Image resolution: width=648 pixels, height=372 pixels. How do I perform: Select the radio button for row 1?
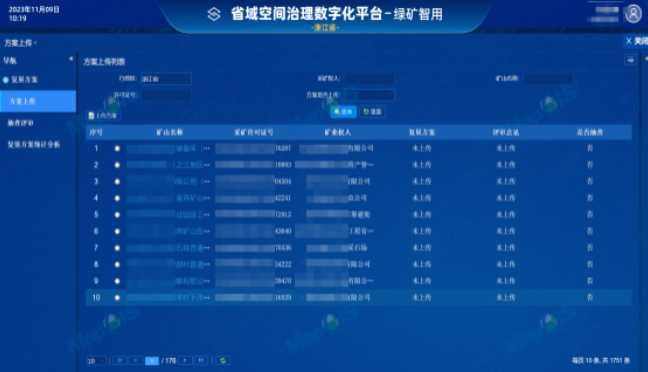117,148
